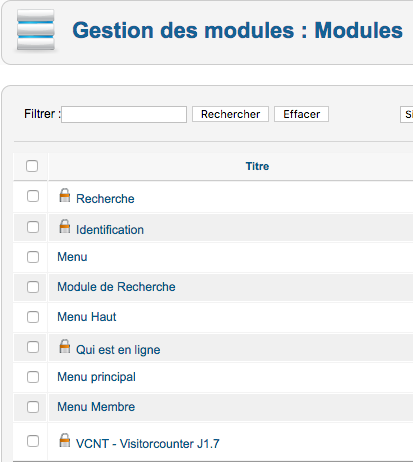Click the Rechercher button
The width and height of the screenshot is (413, 462).
click(230, 114)
